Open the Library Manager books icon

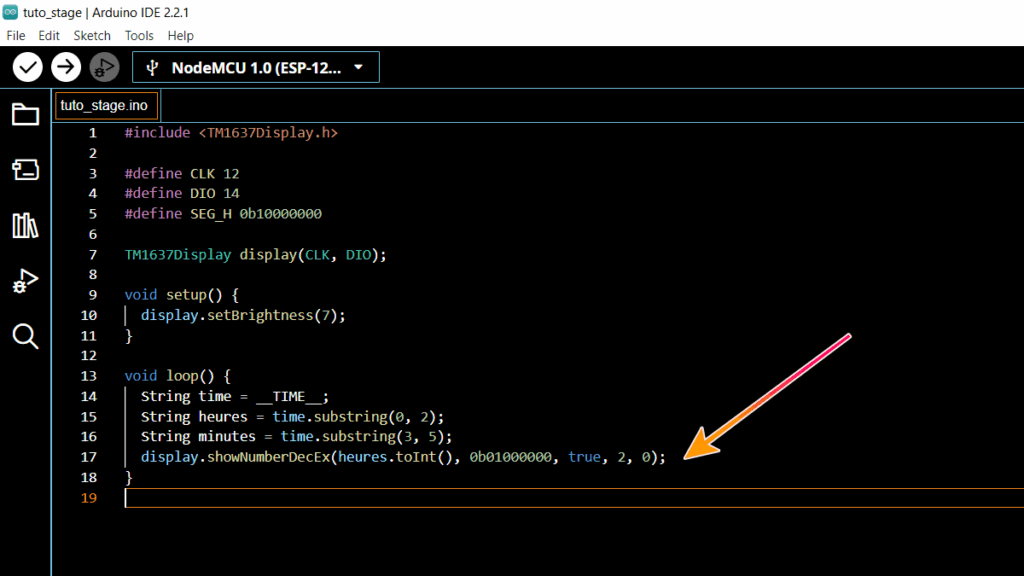(x=25, y=225)
